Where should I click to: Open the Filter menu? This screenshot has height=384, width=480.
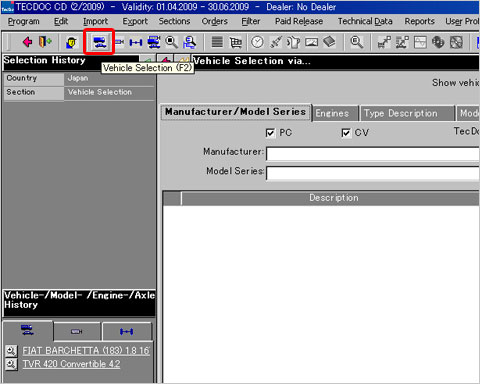(251, 21)
